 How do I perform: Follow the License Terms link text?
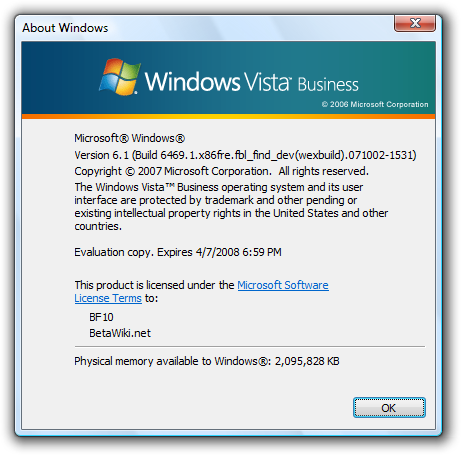[108, 298]
